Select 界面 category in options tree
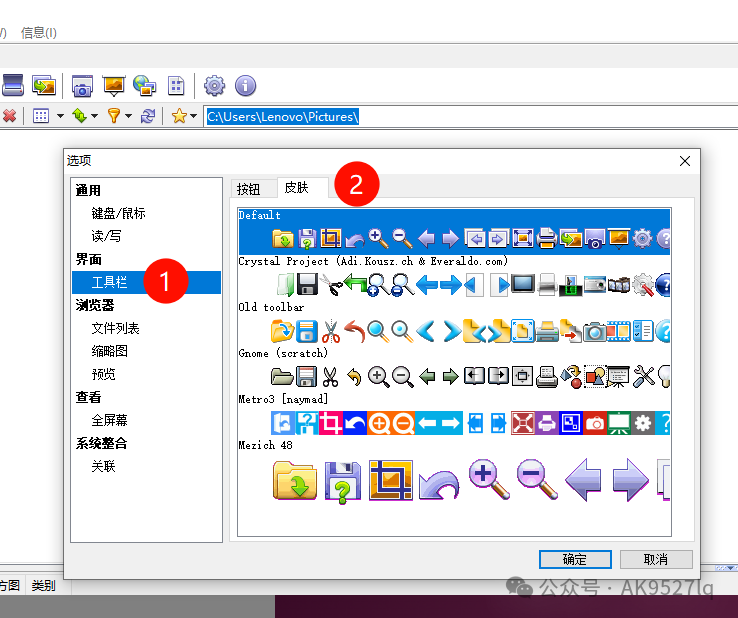 pos(88,259)
